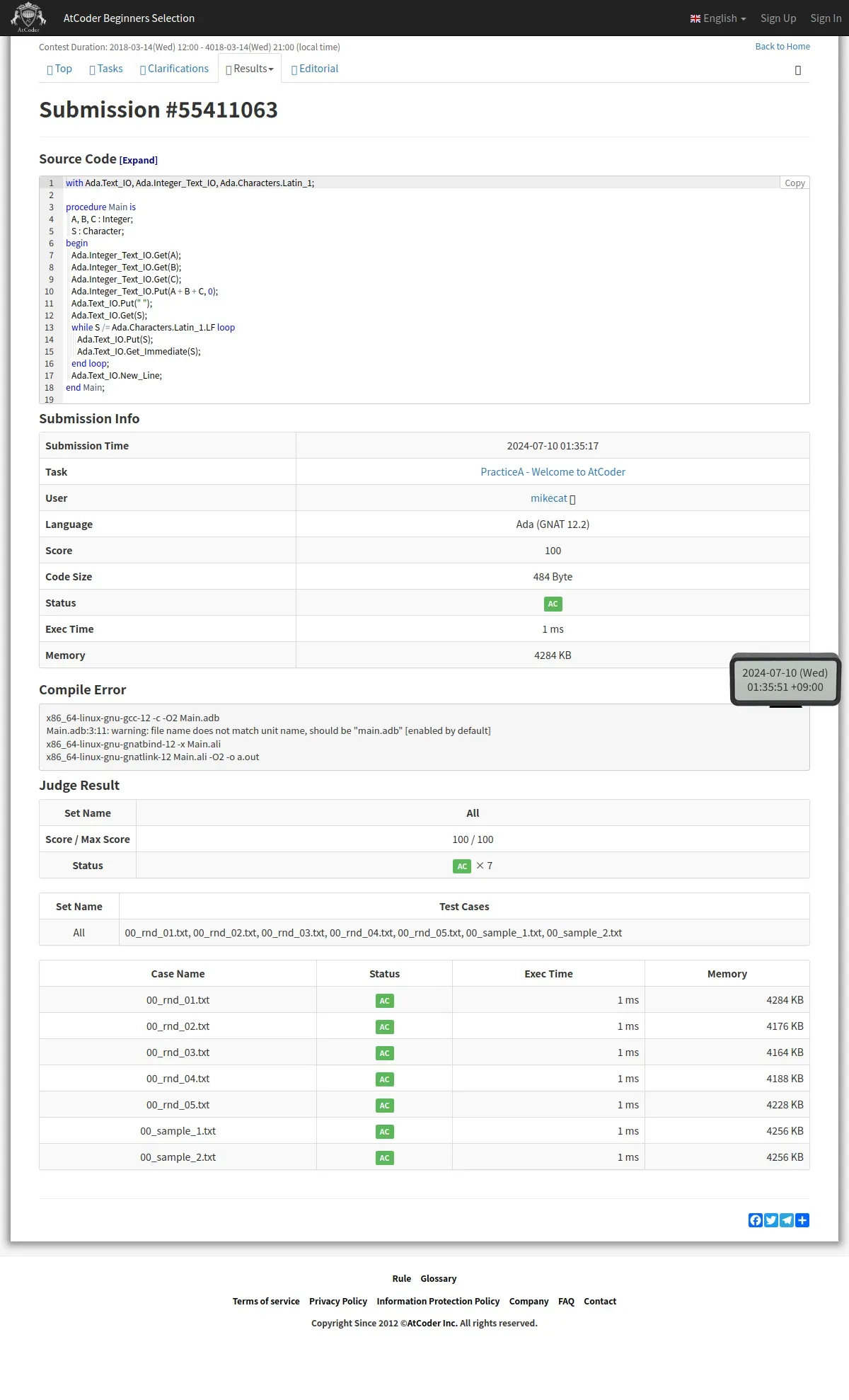Click the test cases list cell for All set
849x1400 pixels.
(464, 933)
